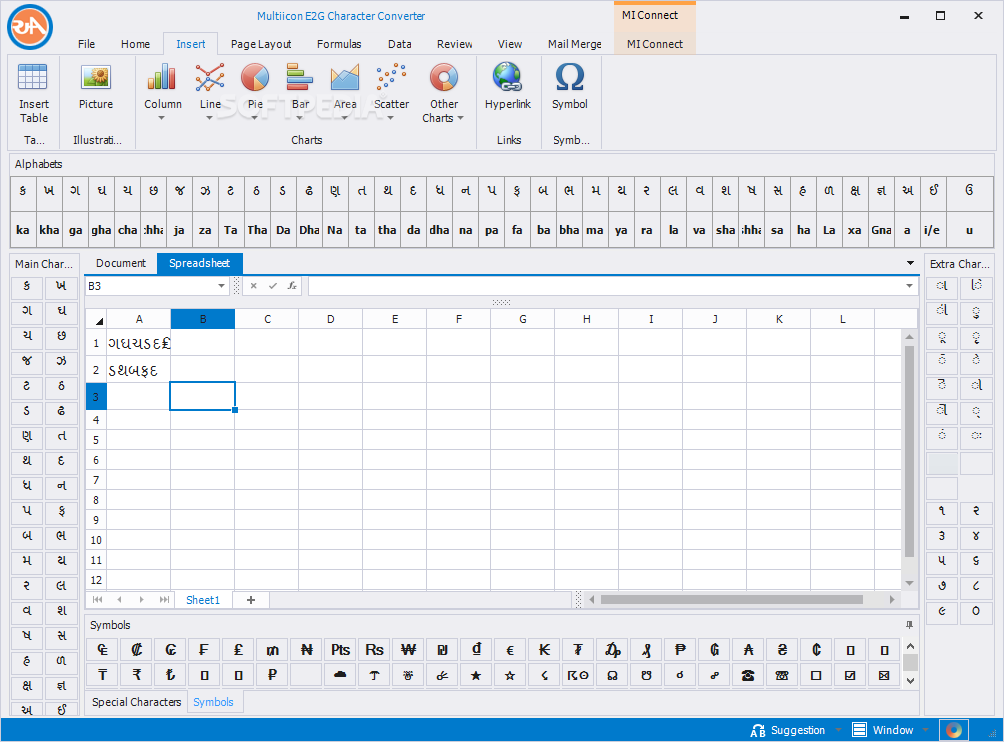Open the Name Box dropdown
Viewport: 1004px width, 742px height.
point(222,286)
